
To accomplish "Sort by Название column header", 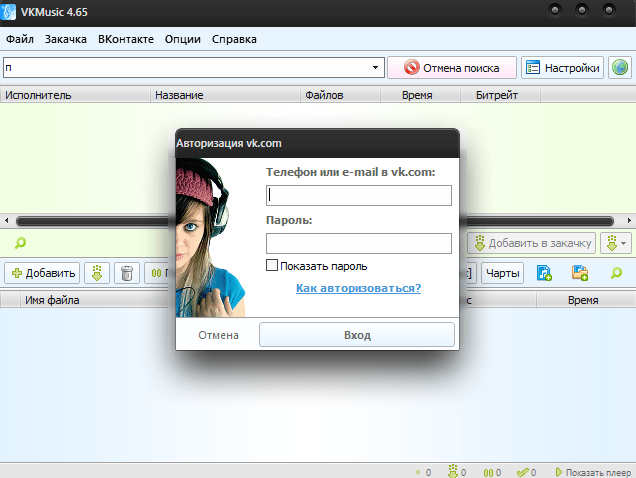I will click(x=225, y=95).
